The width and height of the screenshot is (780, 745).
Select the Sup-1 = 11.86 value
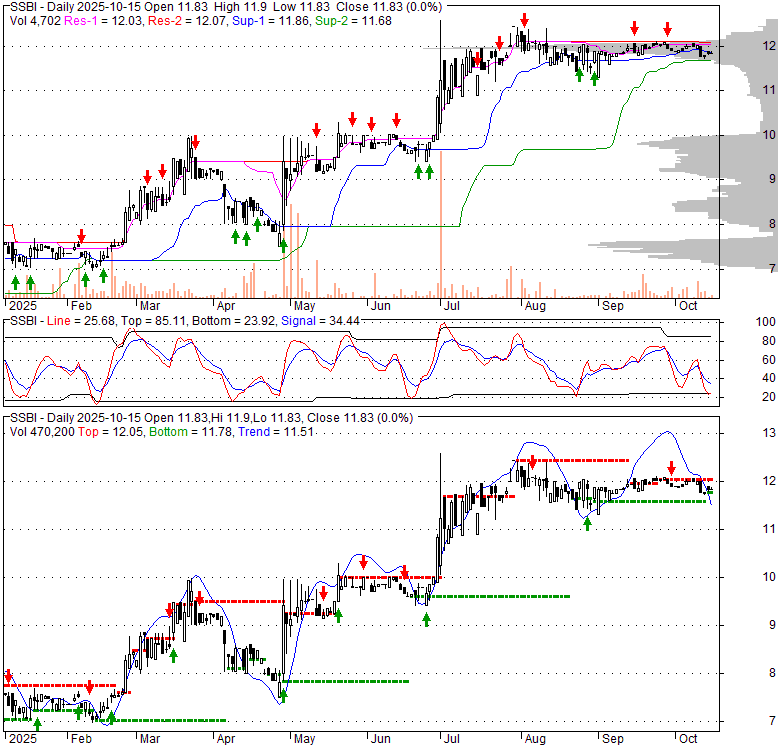click(271, 21)
